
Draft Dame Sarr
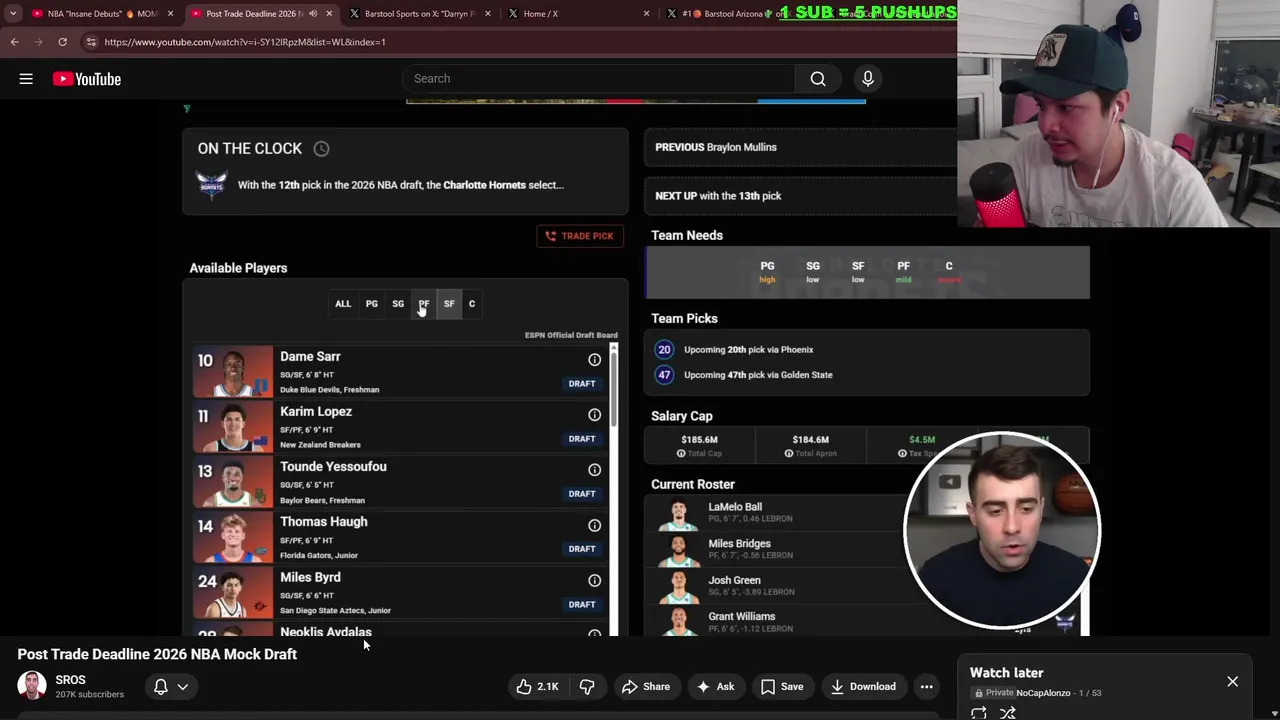582,384
